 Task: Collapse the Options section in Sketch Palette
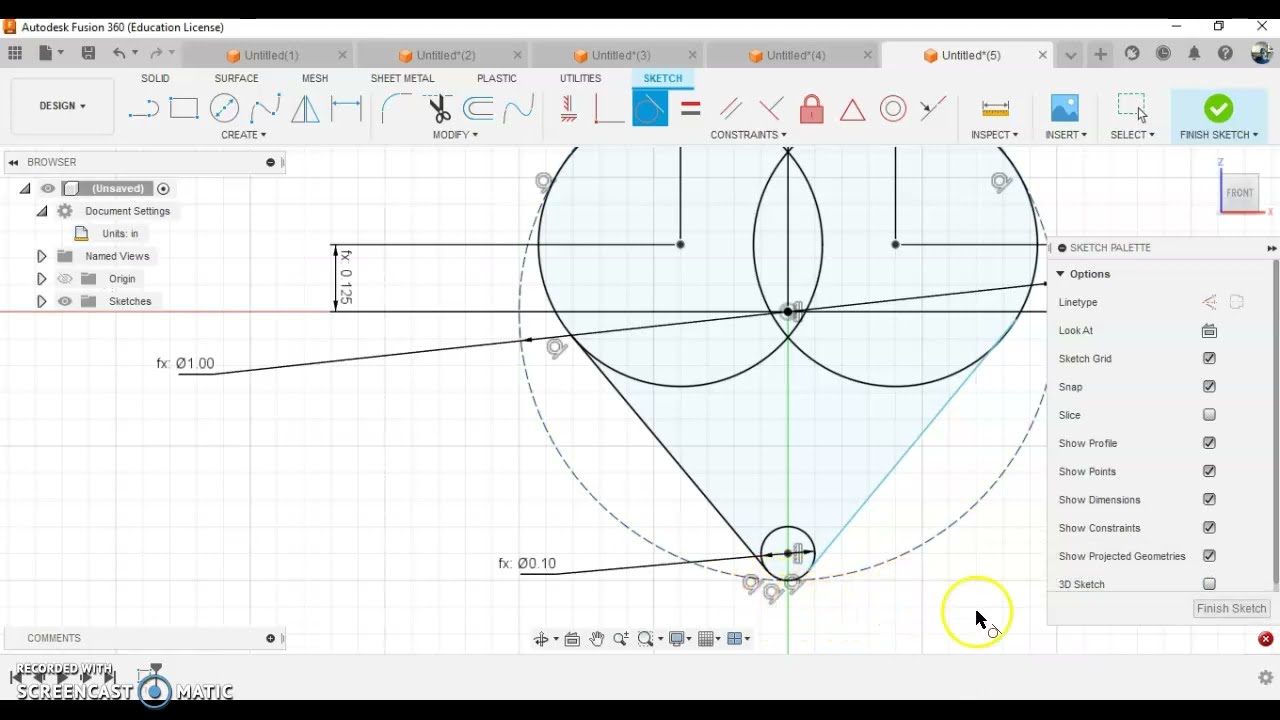pos(1060,274)
